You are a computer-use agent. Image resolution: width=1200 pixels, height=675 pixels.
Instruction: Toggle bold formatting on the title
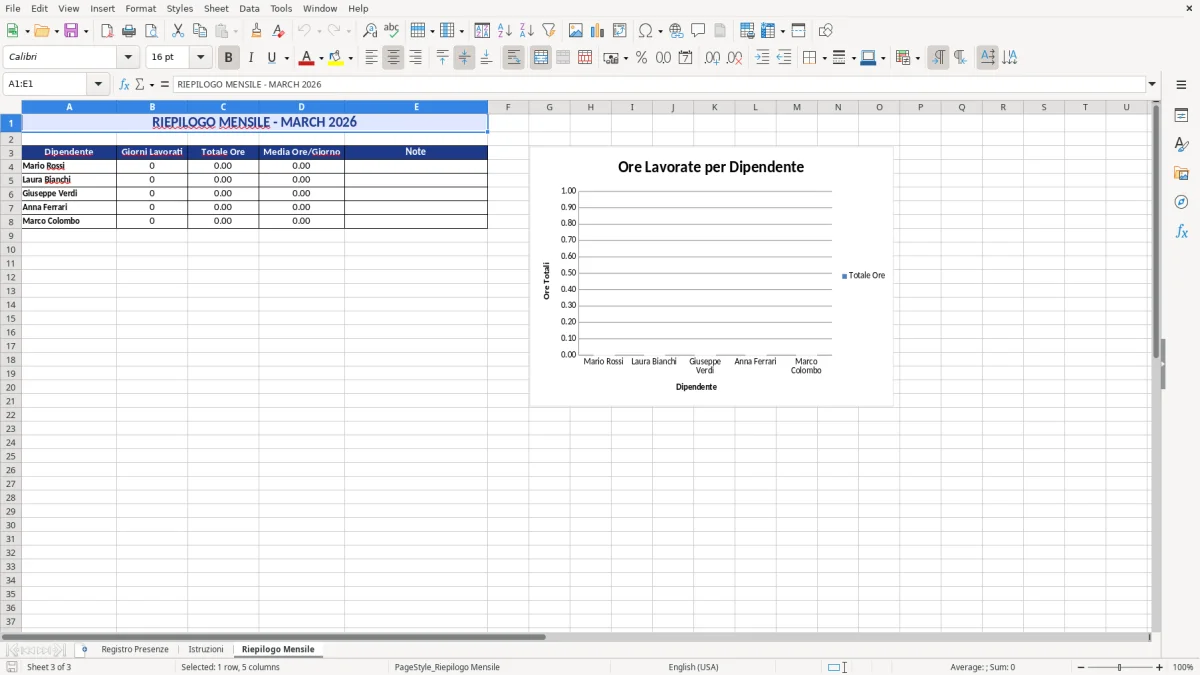[228, 57]
